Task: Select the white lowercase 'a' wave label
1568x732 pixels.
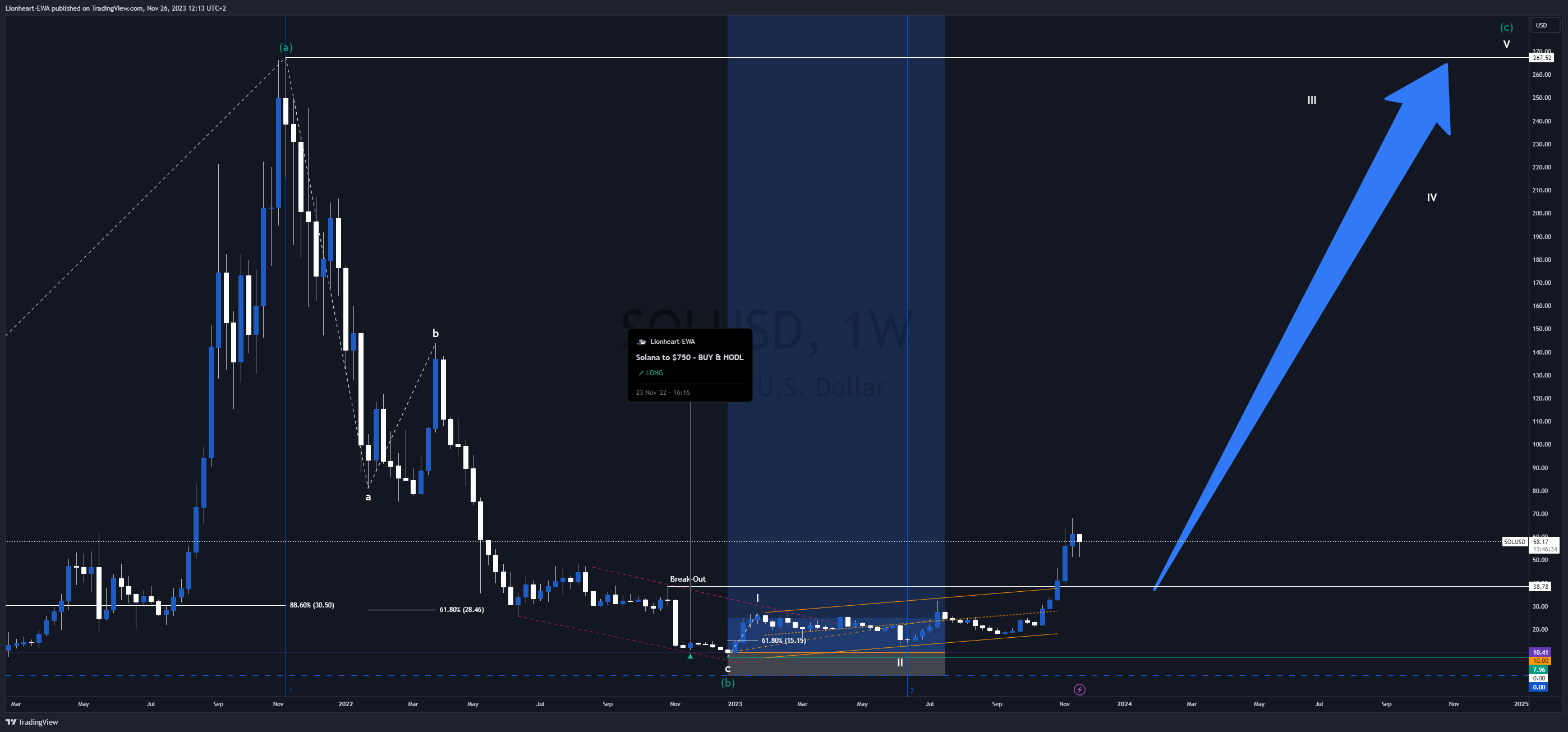Action: point(367,497)
